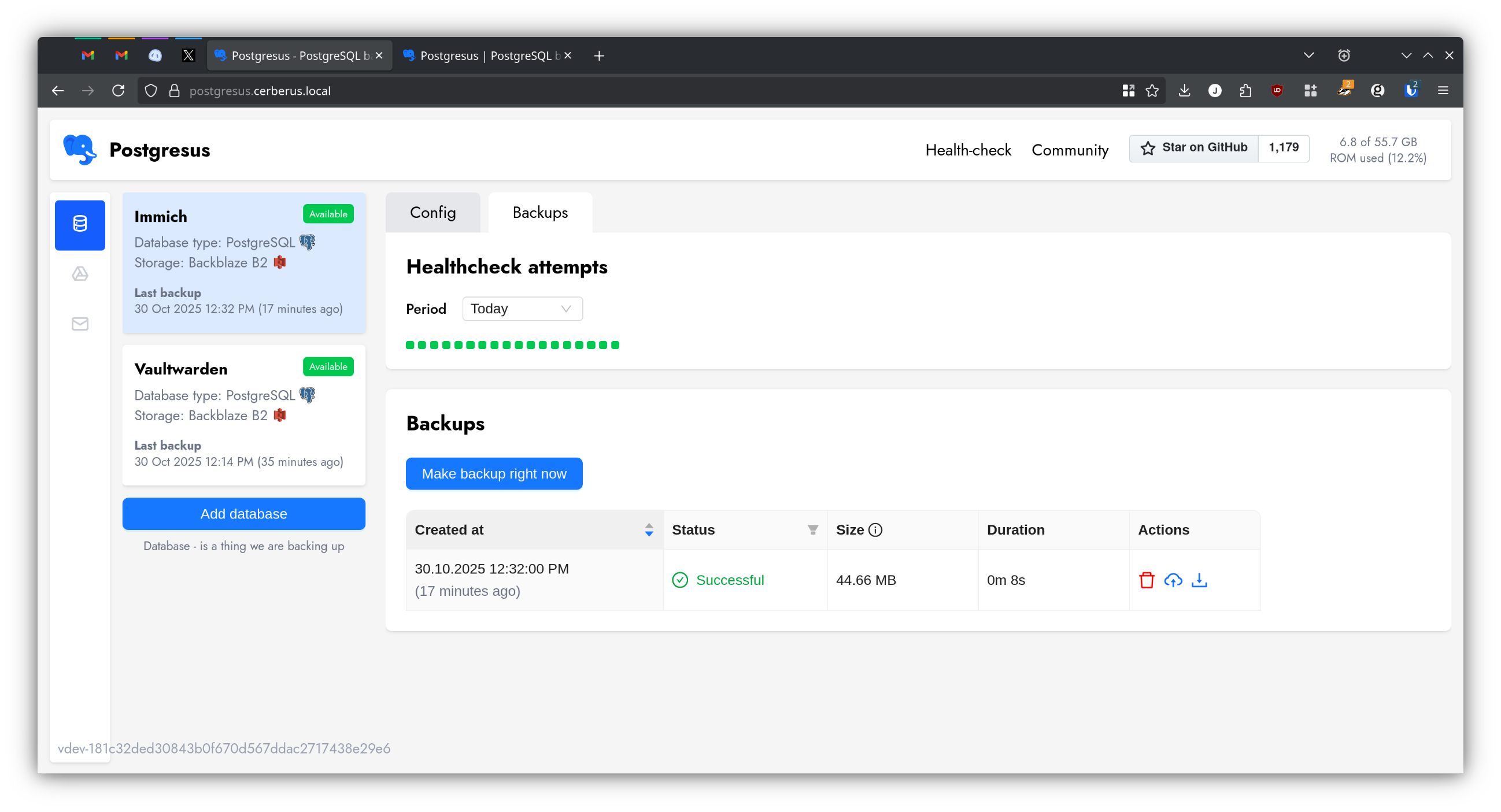Click the last healthcheck attempt square
Image resolution: width=1501 pixels, height=812 pixels.
coord(615,346)
